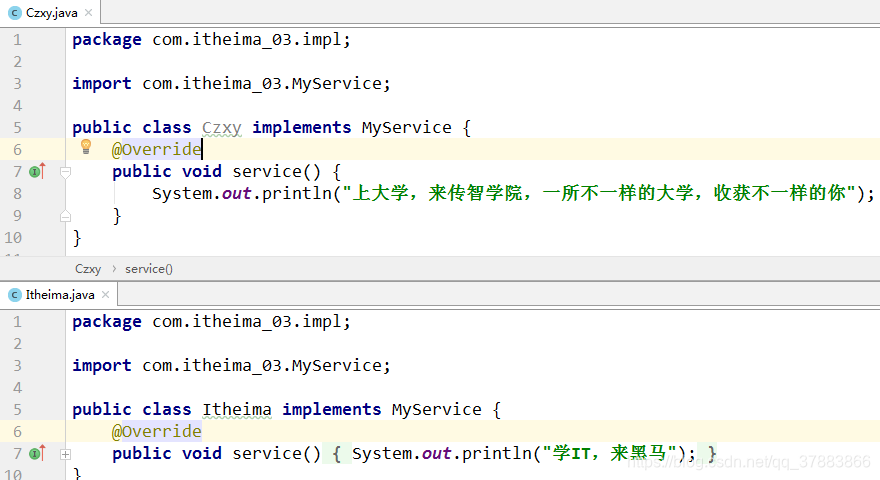Click line number 5 in Czxy.java gutter
The width and height of the screenshot is (880, 480).
coord(17,128)
